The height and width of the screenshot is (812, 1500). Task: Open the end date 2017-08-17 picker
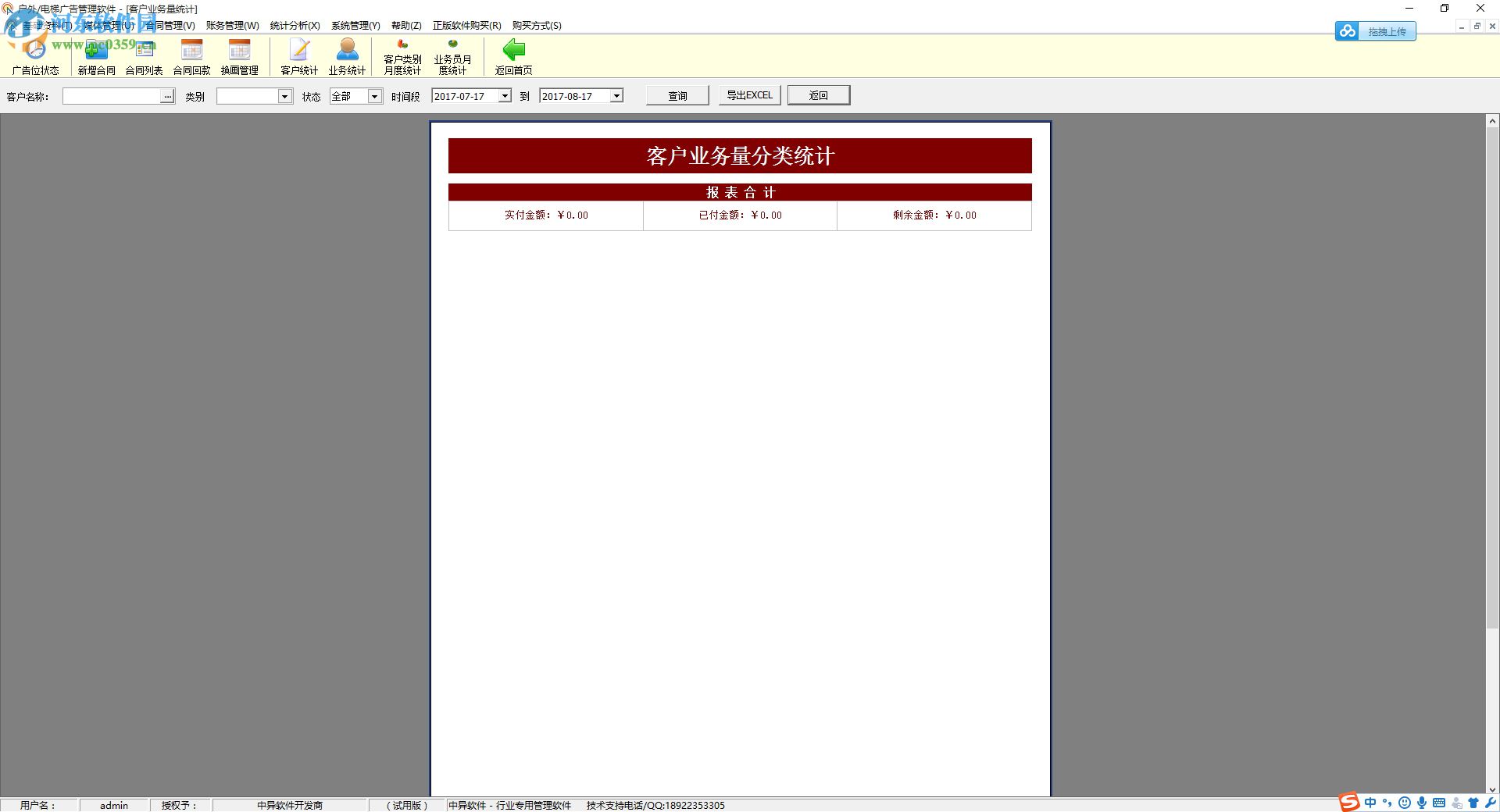[x=616, y=96]
